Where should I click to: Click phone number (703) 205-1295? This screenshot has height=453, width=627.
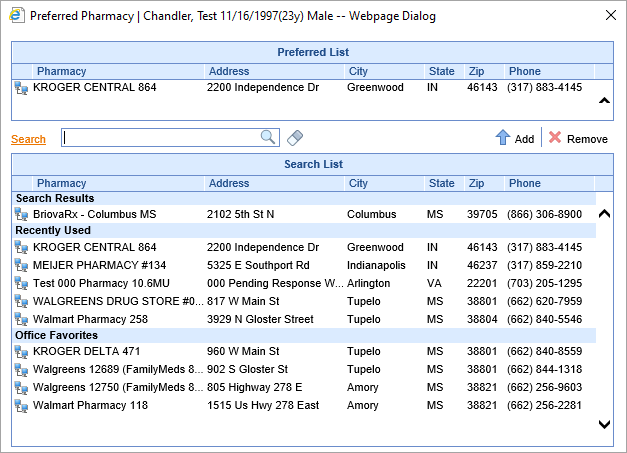544,283
